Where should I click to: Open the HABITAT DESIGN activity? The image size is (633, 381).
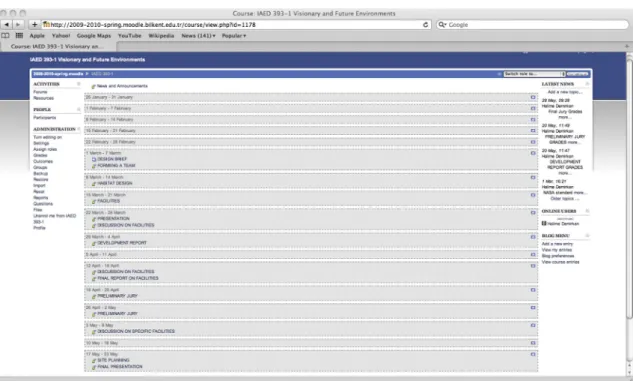coord(115,183)
